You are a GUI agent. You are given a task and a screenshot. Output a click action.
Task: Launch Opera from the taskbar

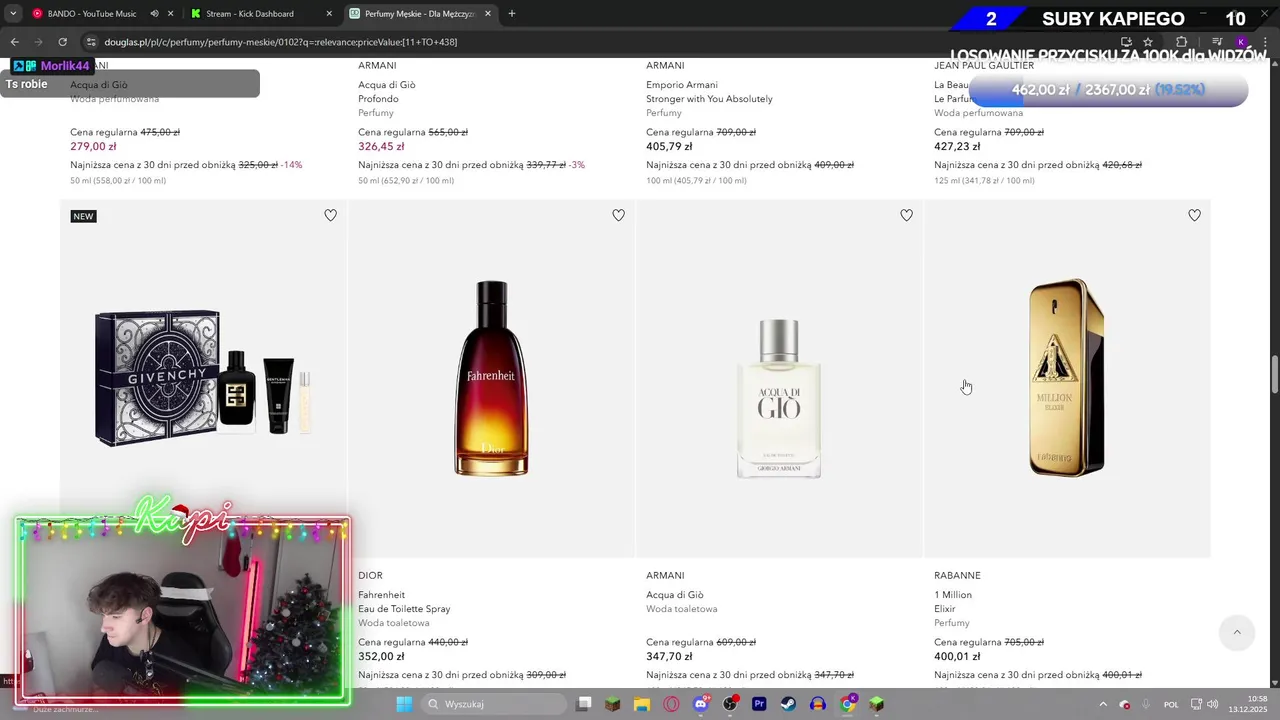tap(671, 704)
